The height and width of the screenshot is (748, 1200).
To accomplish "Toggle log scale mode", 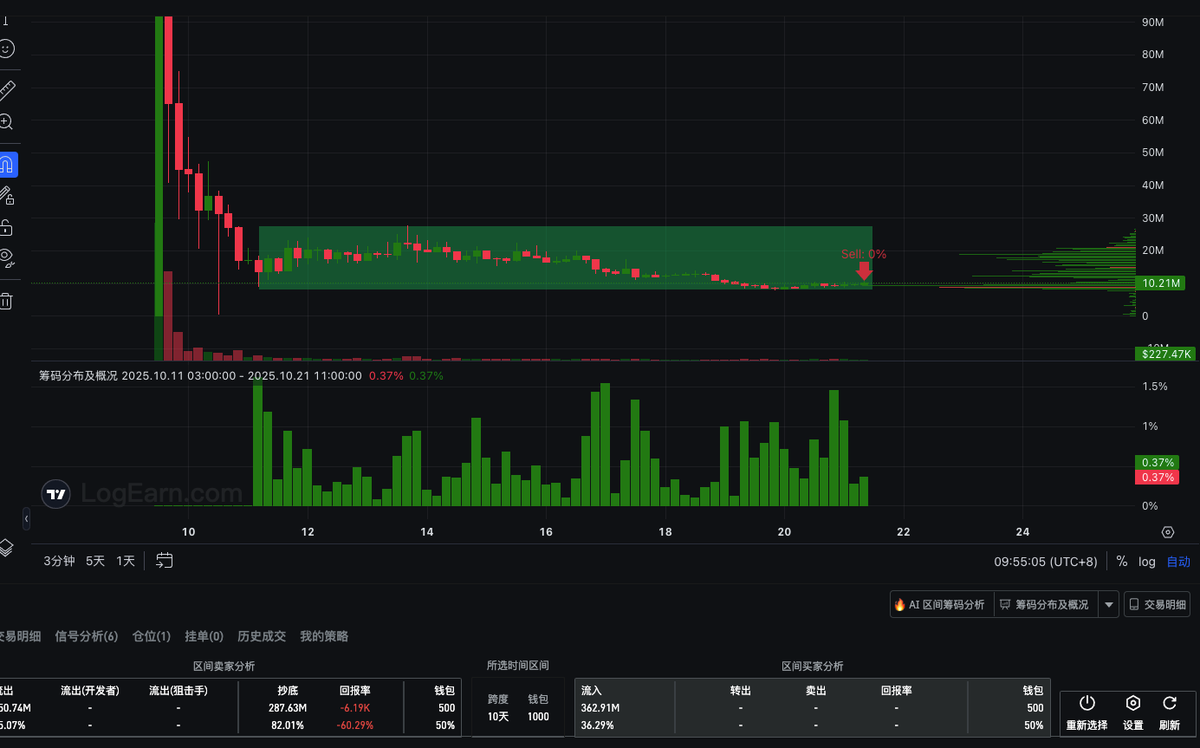I will tap(1147, 562).
